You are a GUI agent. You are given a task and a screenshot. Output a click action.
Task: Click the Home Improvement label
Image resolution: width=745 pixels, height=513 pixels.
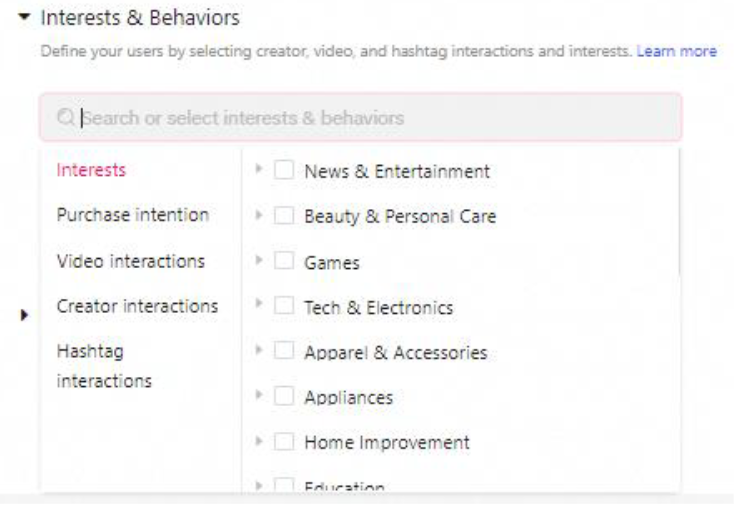[386, 442]
